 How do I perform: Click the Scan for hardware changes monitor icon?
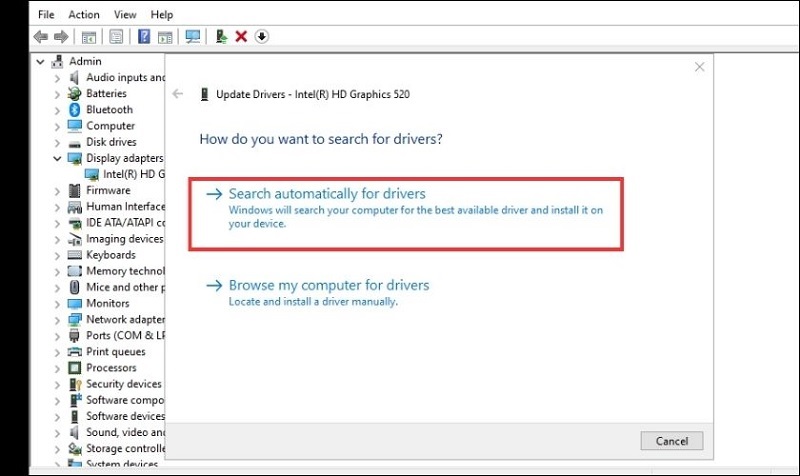click(x=193, y=37)
